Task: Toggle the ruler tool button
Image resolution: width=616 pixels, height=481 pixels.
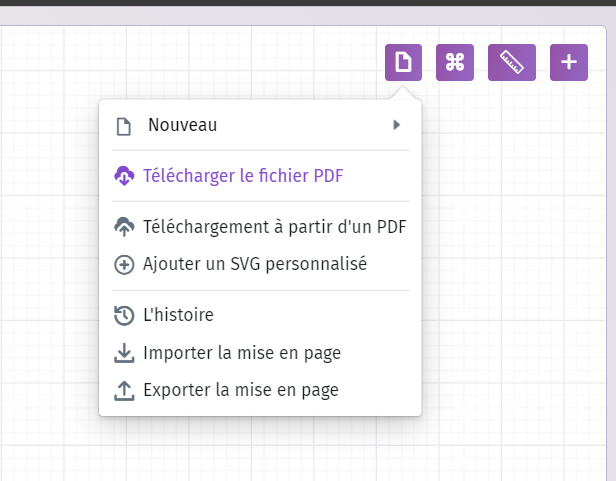Action: tap(512, 62)
